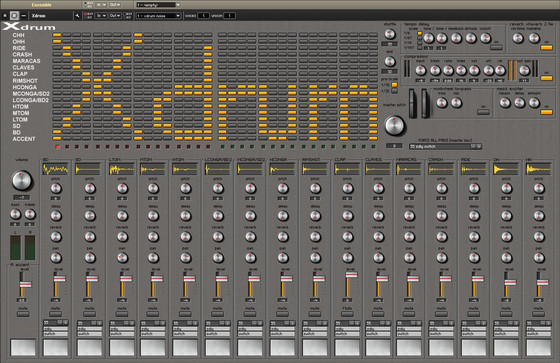Screen dimensions: 560x363
Task: Click the HH channel waveform display
Action: [539, 169]
